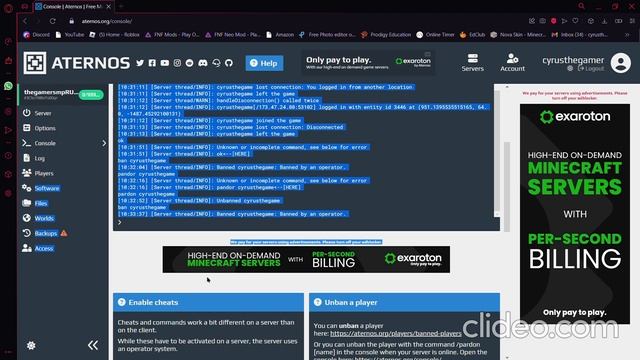Select Console in the sidebar
Image resolution: width=640 pixels, height=360 pixels.
[40, 143]
